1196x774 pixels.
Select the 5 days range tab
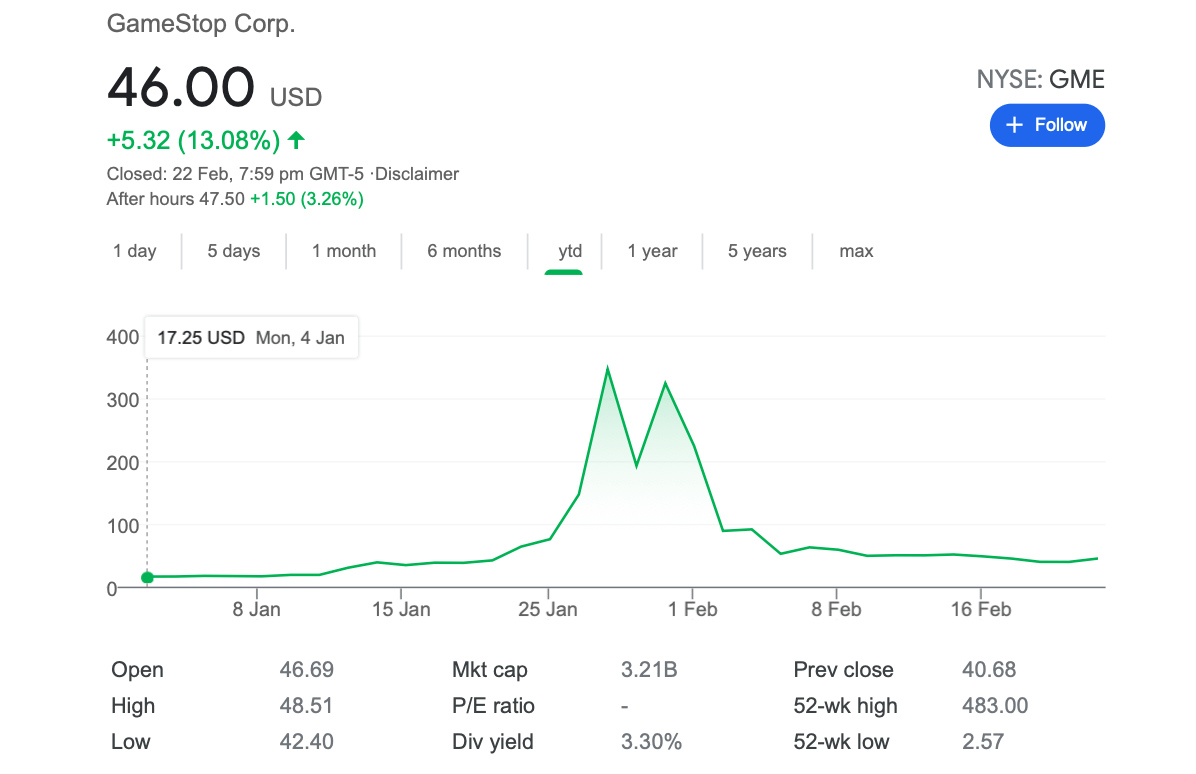(233, 251)
